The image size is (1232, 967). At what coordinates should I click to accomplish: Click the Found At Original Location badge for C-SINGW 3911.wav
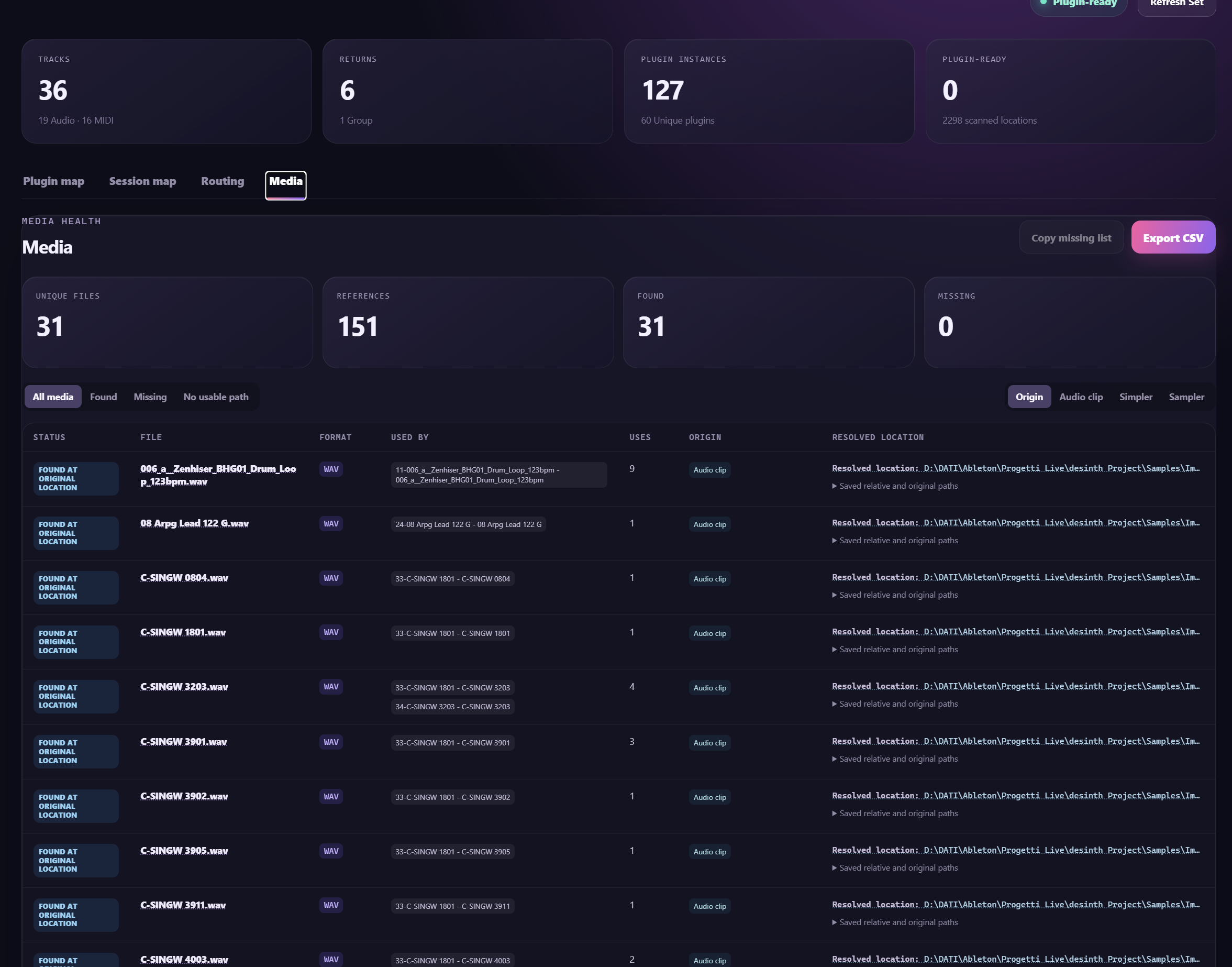coord(76,915)
